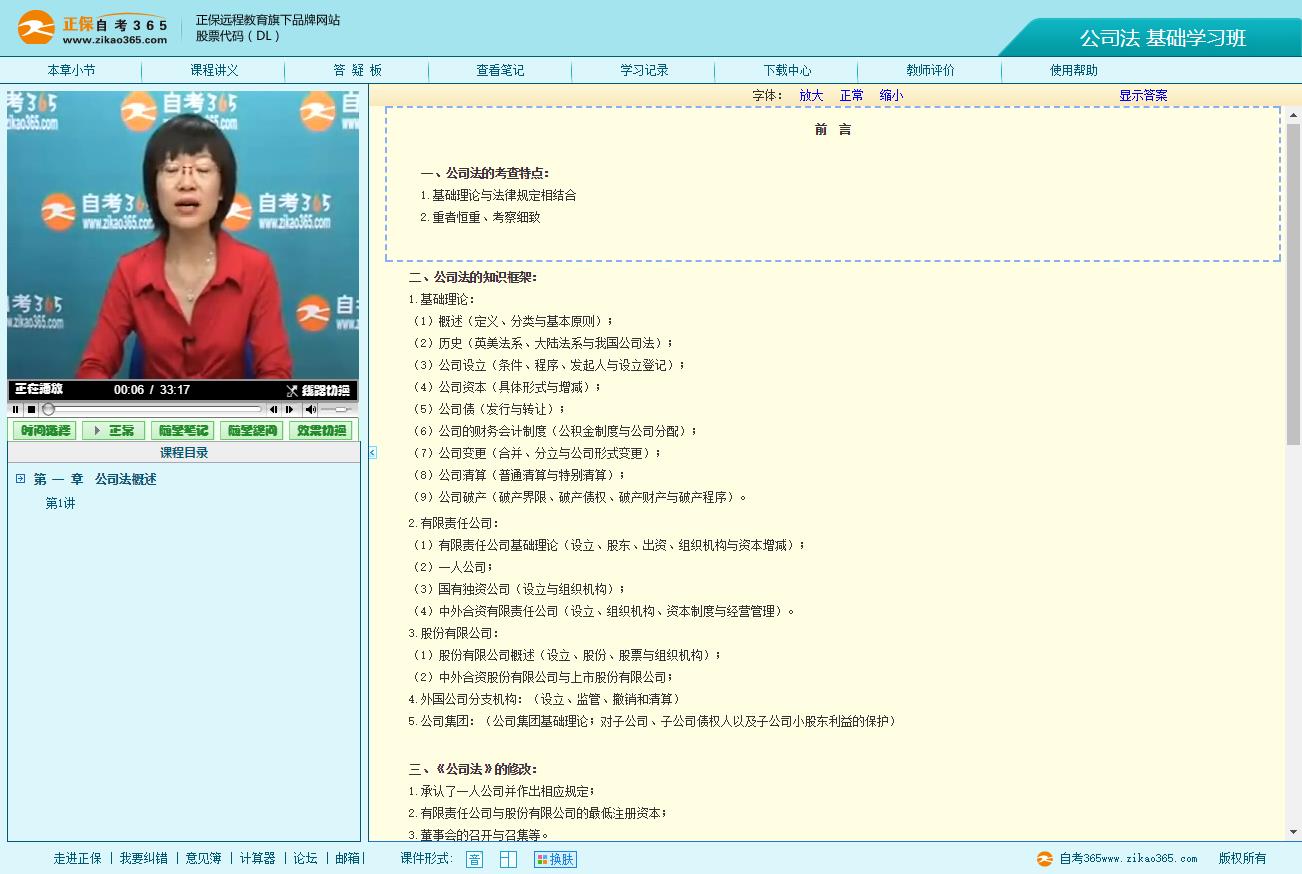The image size is (1302, 874).
Task: Switch to split-layout courseware icon
Action: pyautogui.click(x=508, y=859)
